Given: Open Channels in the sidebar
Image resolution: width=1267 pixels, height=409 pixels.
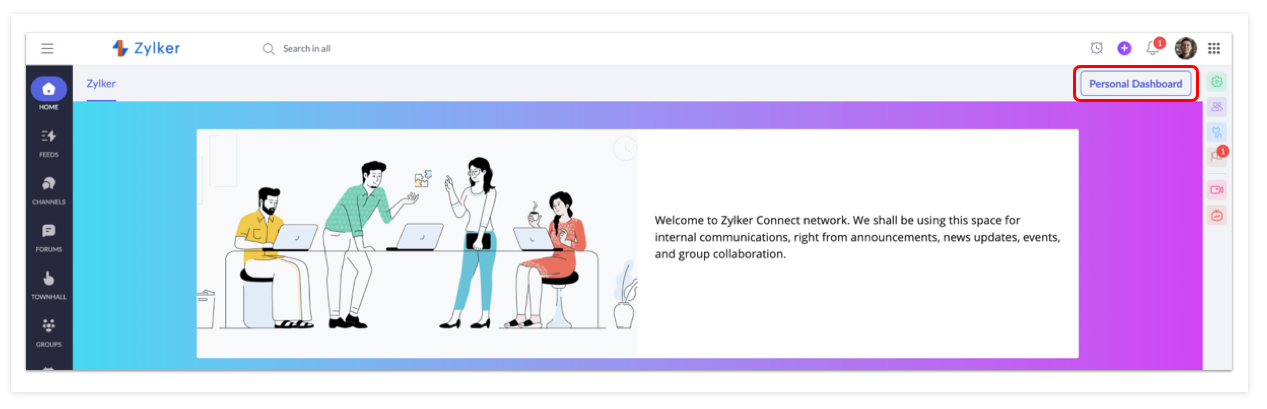Looking at the screenshot, I should [48, 189].
